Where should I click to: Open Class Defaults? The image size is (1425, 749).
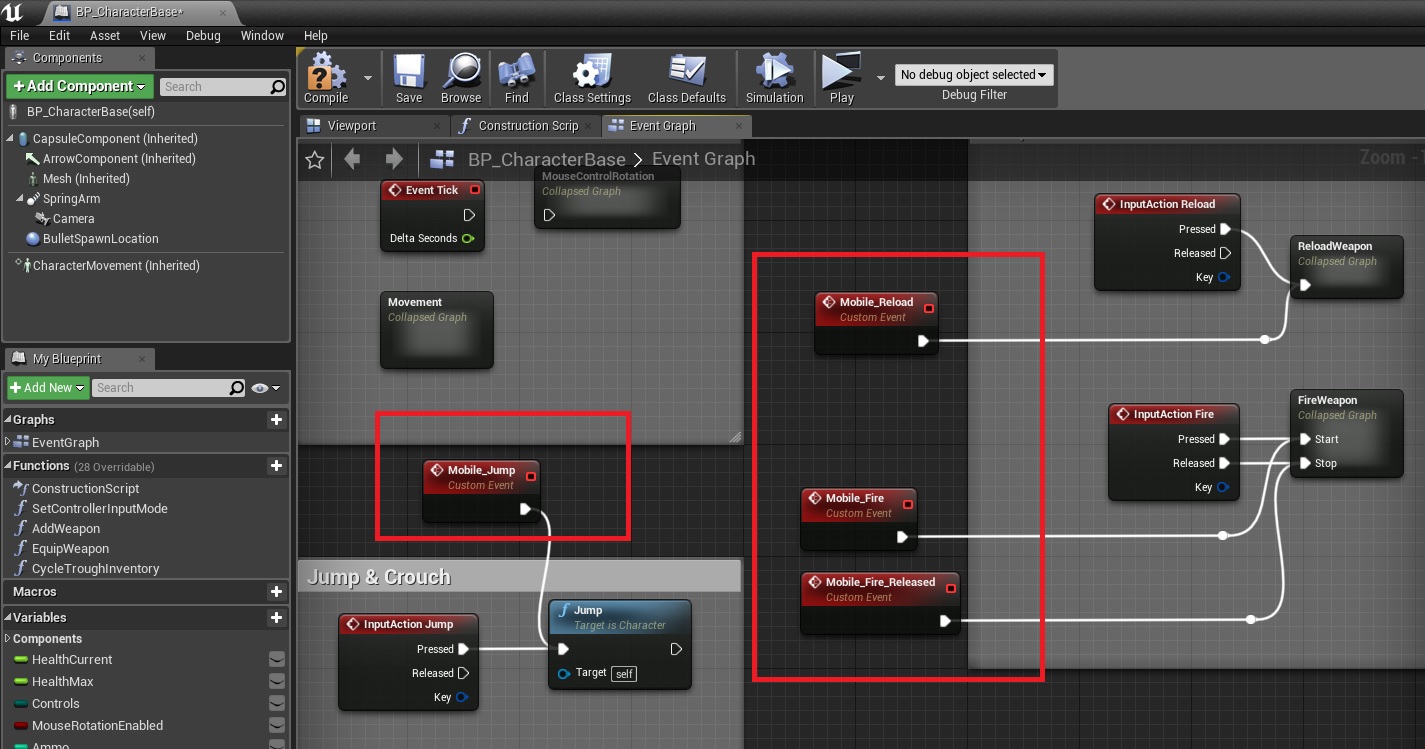pos(686,74)
